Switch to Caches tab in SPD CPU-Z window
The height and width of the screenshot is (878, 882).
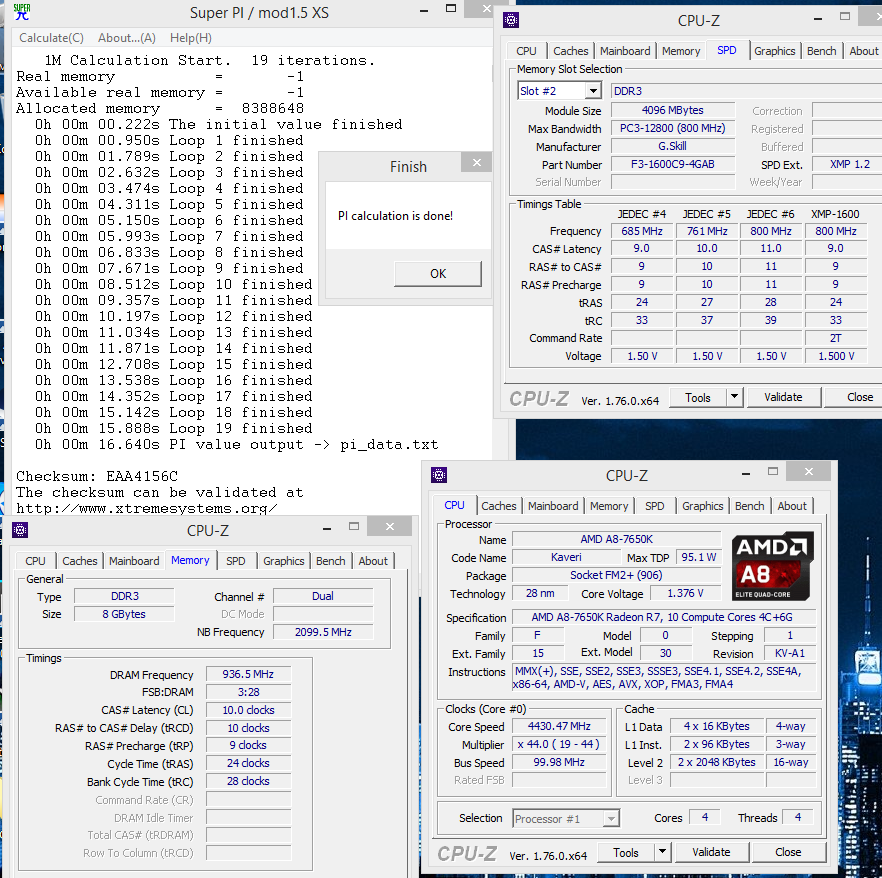[x=570, y=51]
